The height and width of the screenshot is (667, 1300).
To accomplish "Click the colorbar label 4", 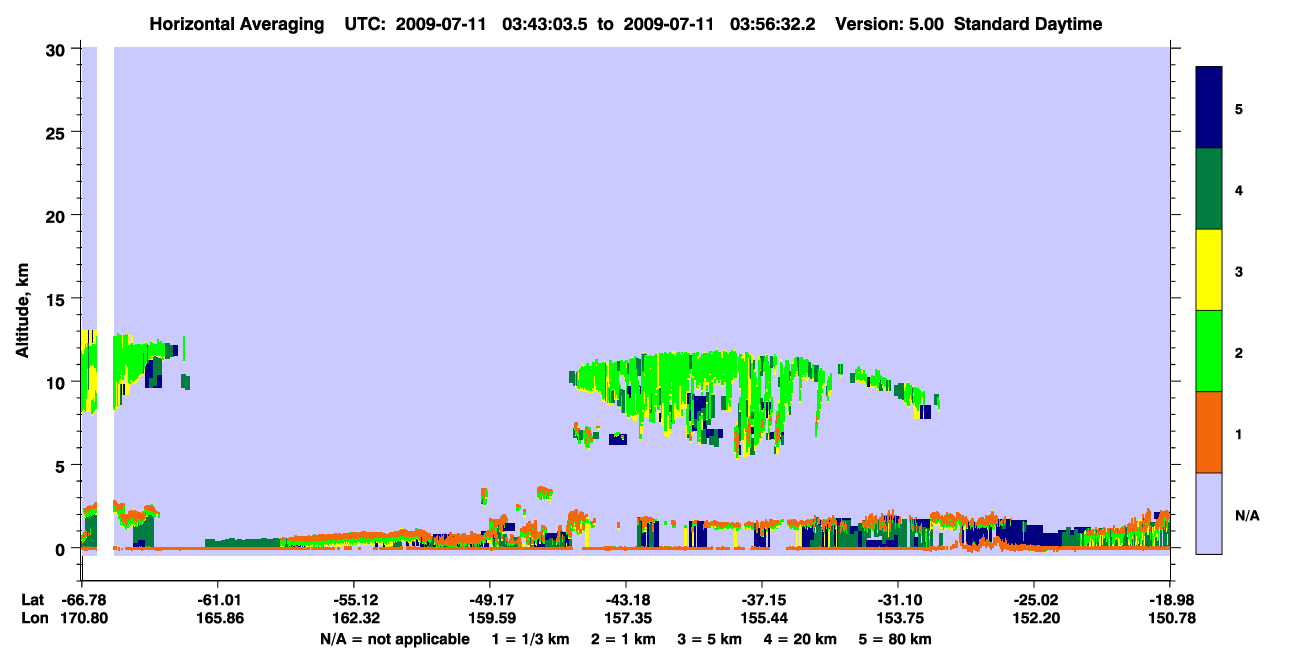I will (1238, 189).
